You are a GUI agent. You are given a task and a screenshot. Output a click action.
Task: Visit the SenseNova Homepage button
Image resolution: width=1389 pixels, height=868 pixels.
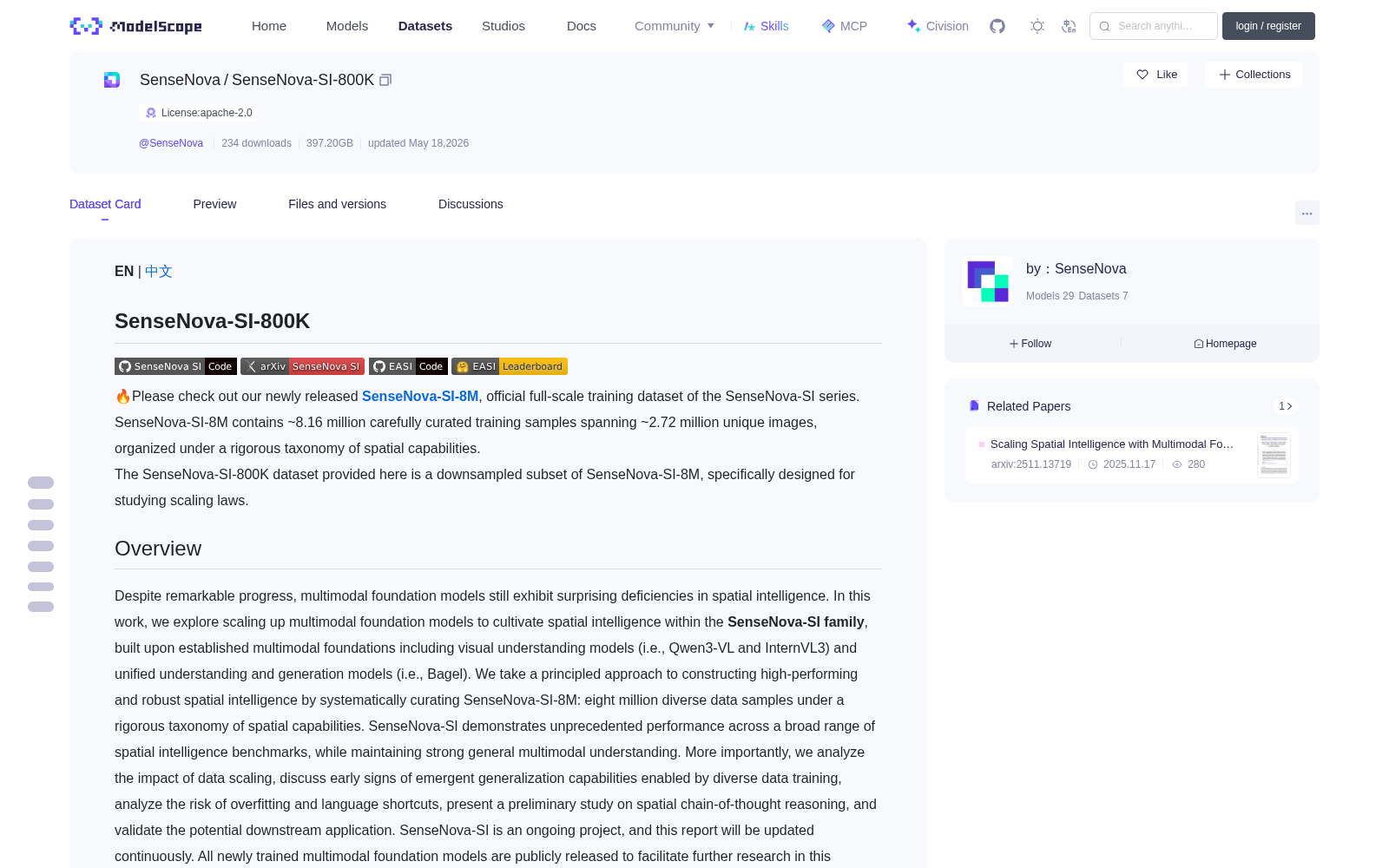[x=1225, y=344]
